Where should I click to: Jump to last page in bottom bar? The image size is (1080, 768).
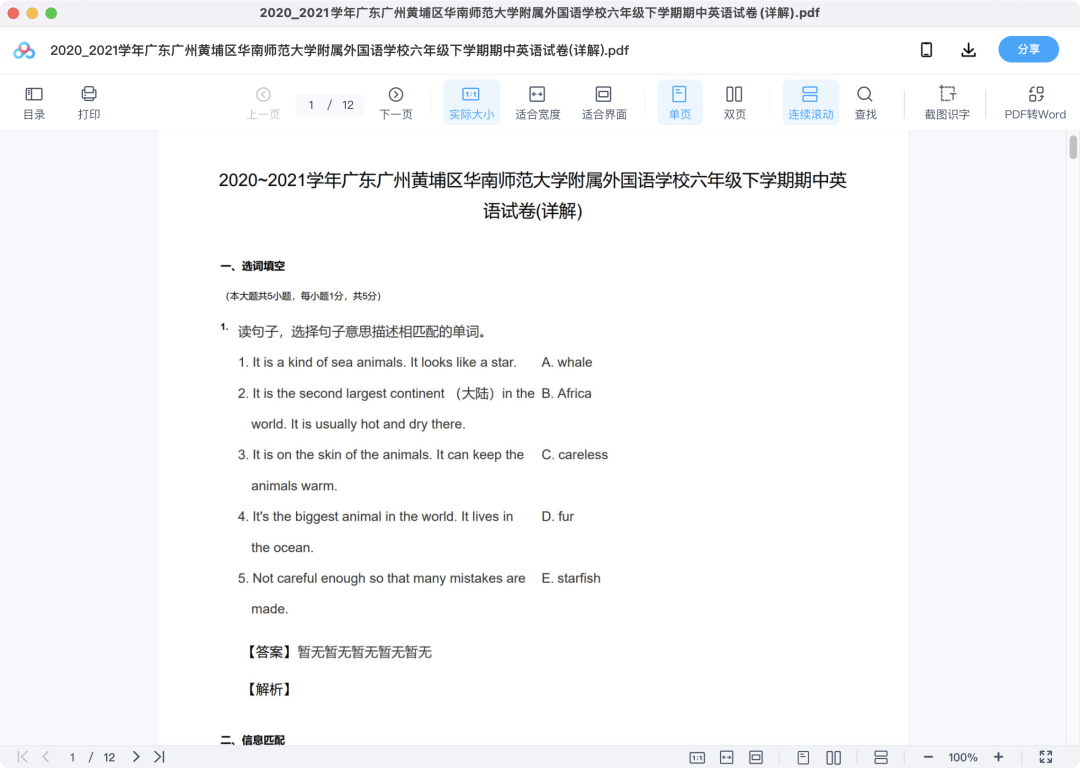159,757
